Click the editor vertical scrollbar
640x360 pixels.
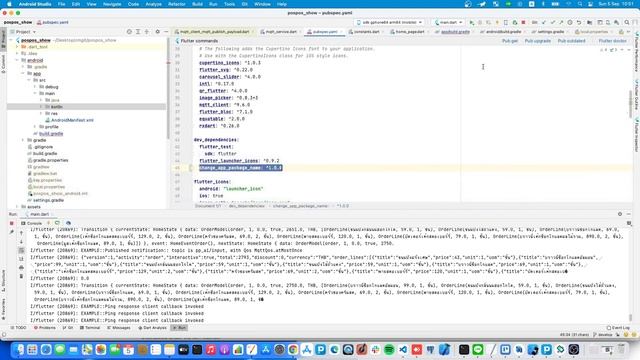[x=631, y=104]
